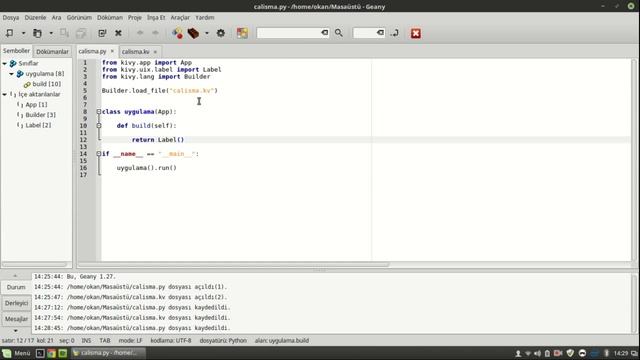This screenshot has height=360, width=640.
Task: Open the İnşa Et menu
Action: point(156,18)
